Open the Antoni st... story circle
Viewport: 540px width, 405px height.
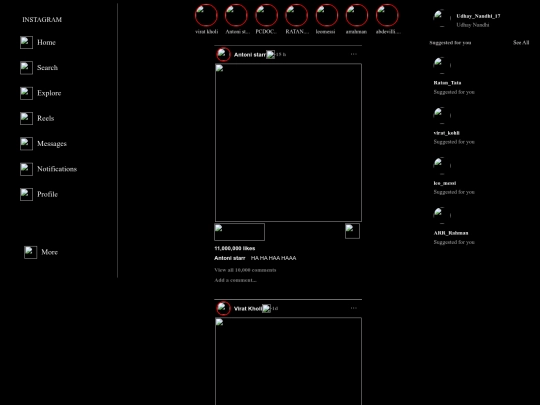coord(236,15)
